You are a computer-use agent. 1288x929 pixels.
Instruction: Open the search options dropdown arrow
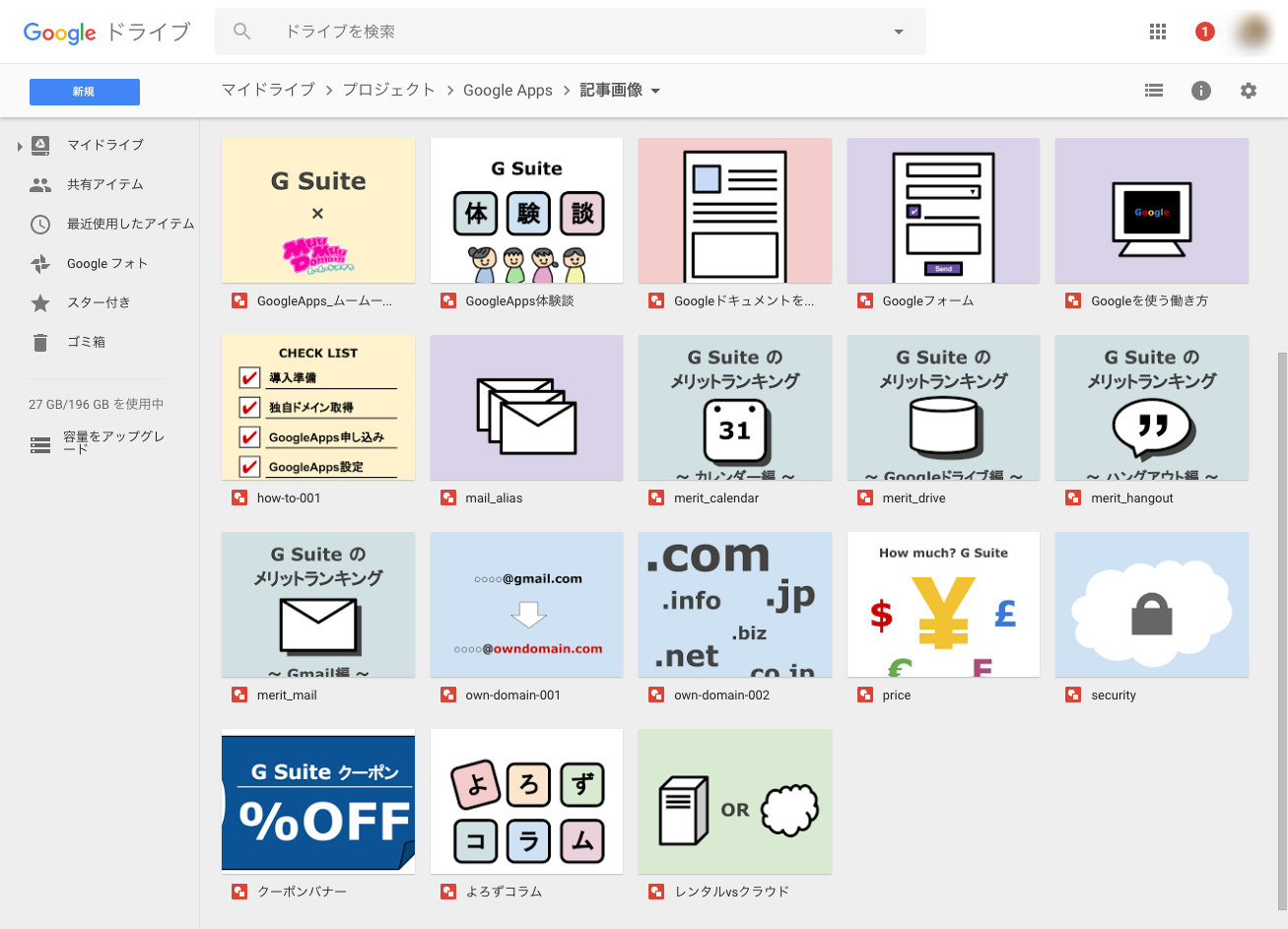click(x=899, y=32)
